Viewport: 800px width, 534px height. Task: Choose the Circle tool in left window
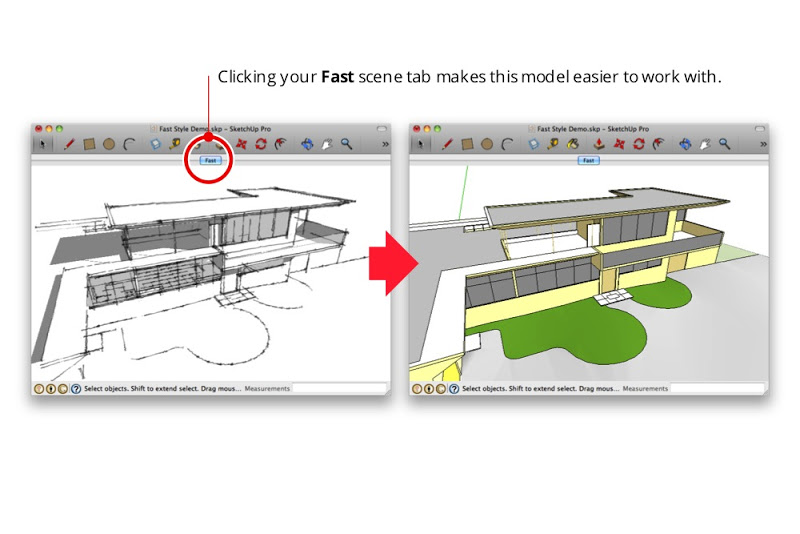click(x=109, y=144)
